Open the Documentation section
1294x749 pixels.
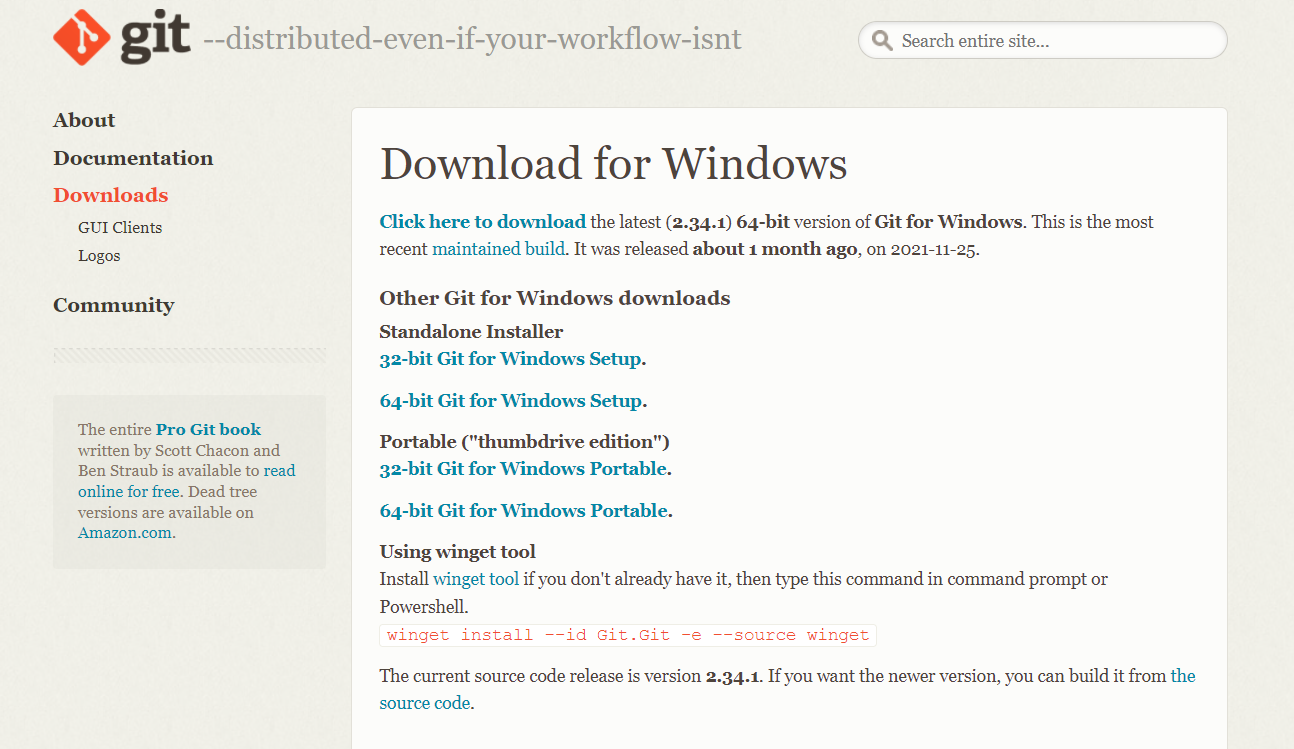pyautogui.click(x=133, y=158)
